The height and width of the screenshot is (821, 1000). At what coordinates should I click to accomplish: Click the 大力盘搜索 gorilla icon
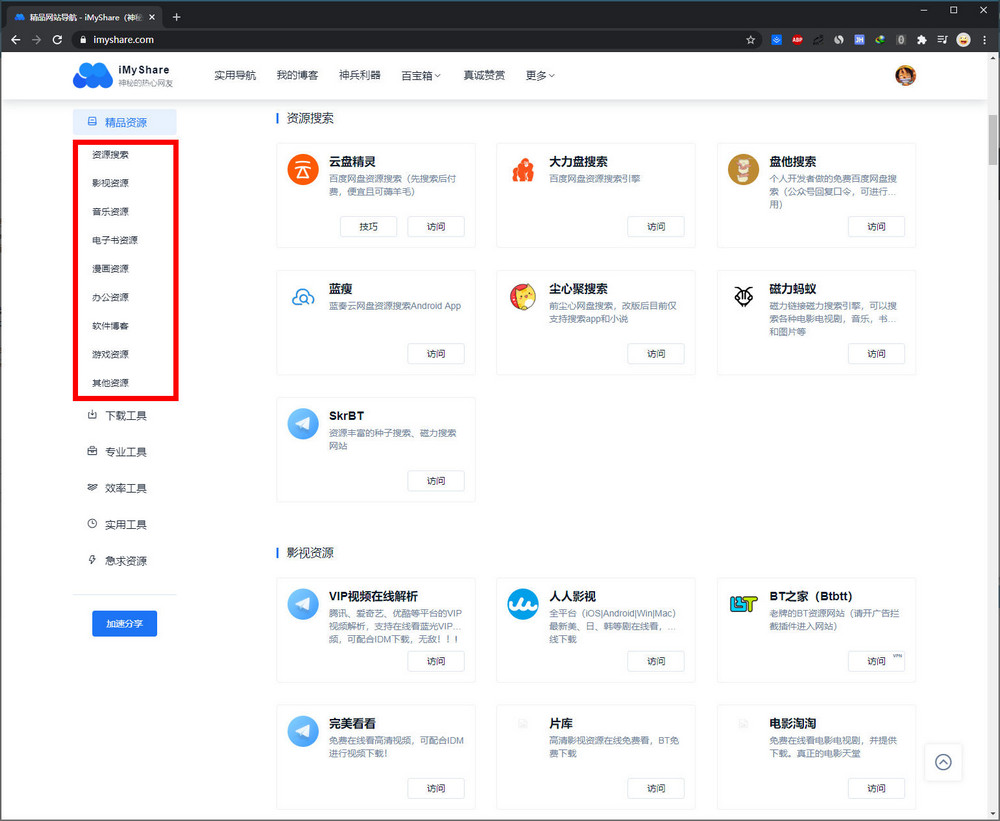click(x=523, y=170)
